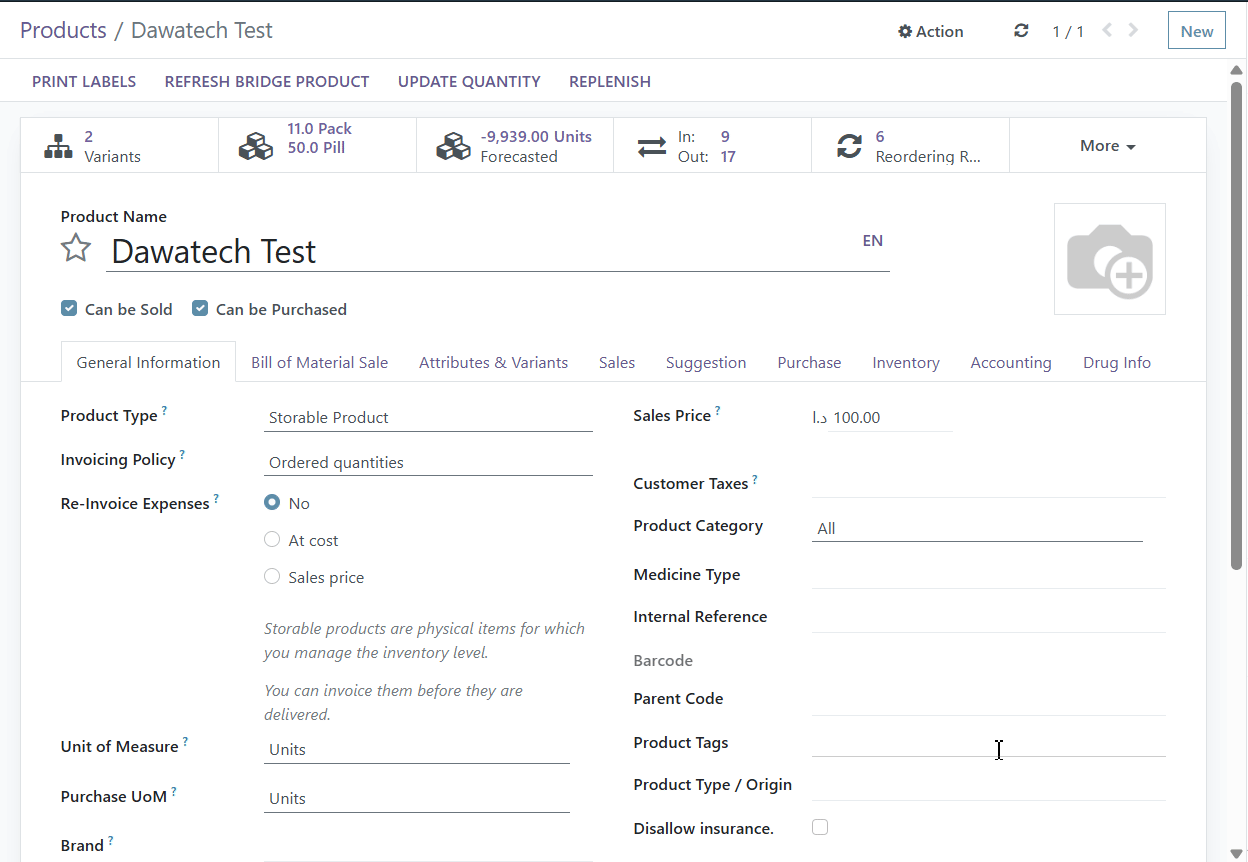Viewport: 1248px width, 862px height.
Task: Click the Variants hierarchy icon
Action: 59,146
